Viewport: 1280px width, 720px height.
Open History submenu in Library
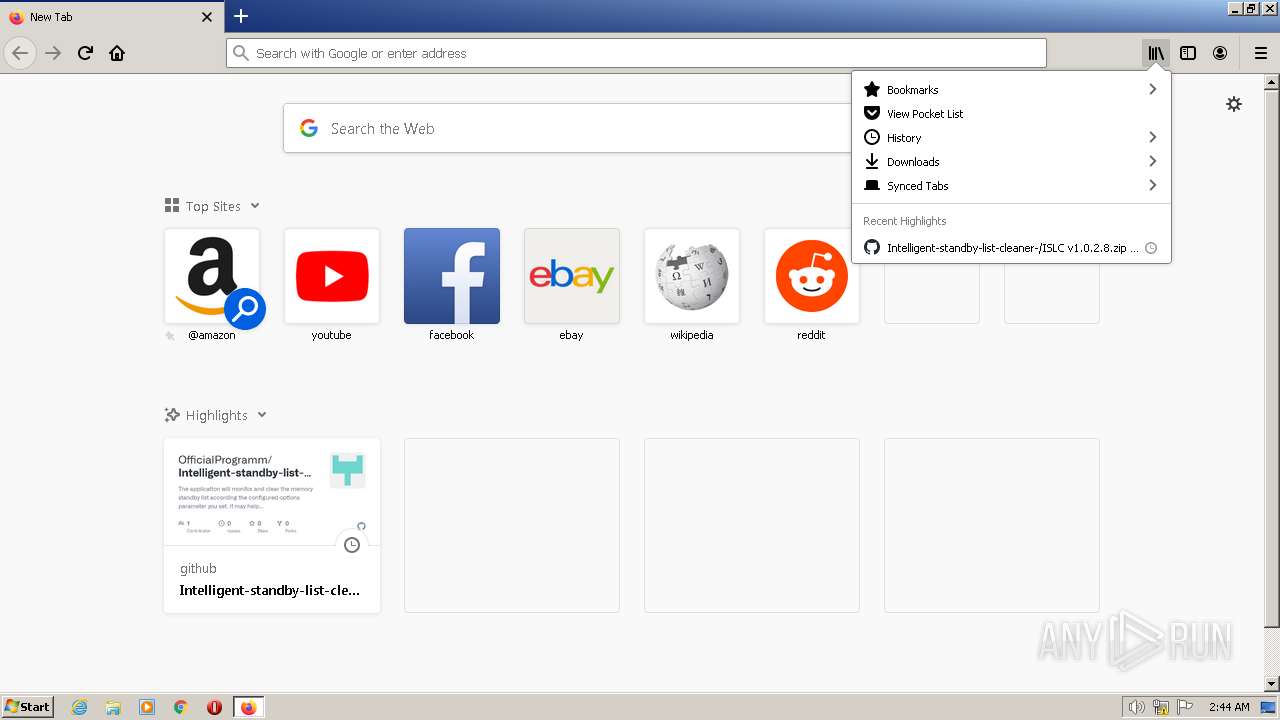click(1011, 137)
